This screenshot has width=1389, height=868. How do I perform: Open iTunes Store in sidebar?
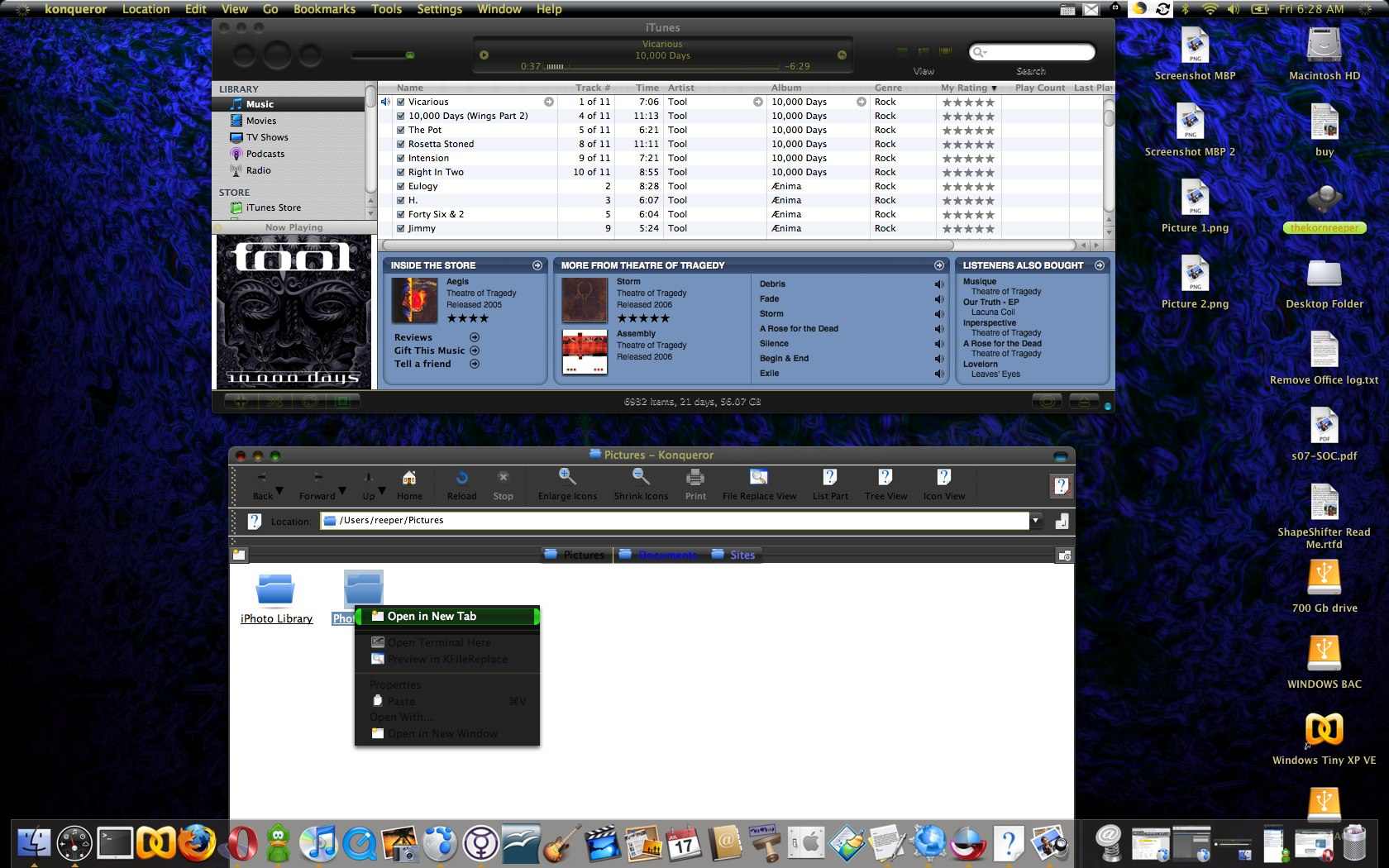[x=289, y=207]
